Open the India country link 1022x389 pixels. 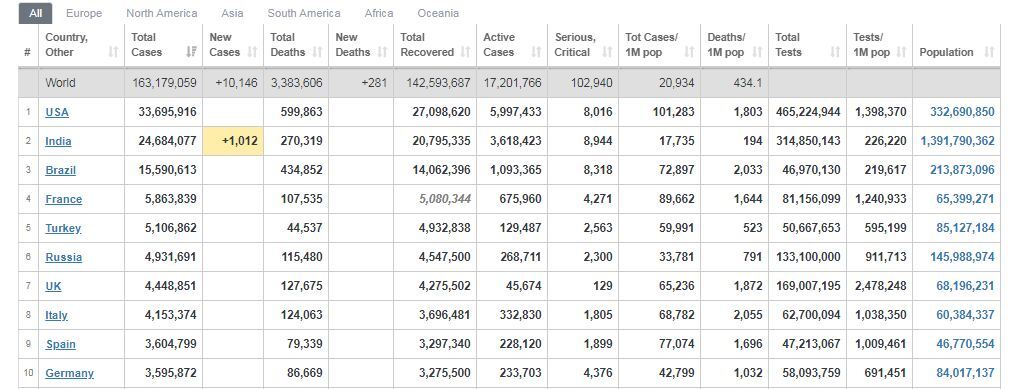[58, 141]
